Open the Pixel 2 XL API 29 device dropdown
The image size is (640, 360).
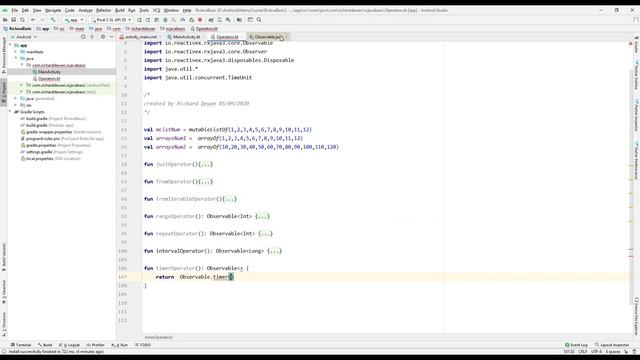(111, 20)
